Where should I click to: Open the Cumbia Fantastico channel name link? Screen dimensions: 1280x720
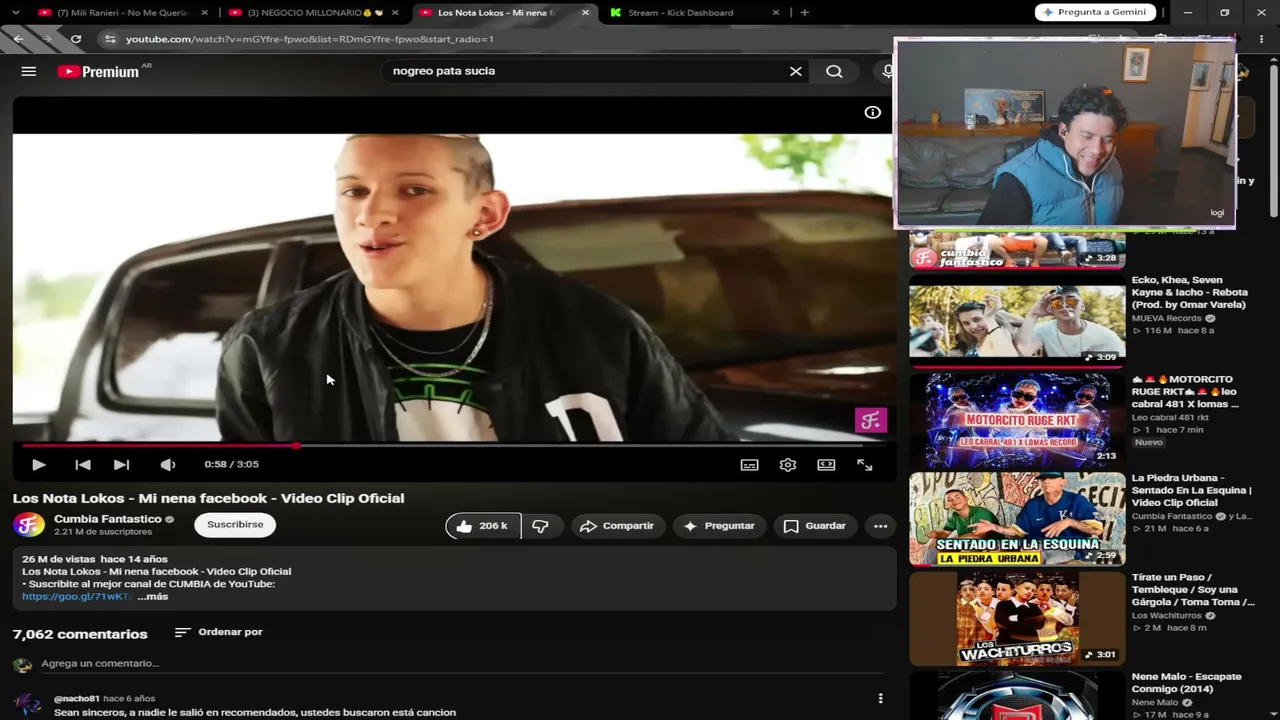click(107, 519)
